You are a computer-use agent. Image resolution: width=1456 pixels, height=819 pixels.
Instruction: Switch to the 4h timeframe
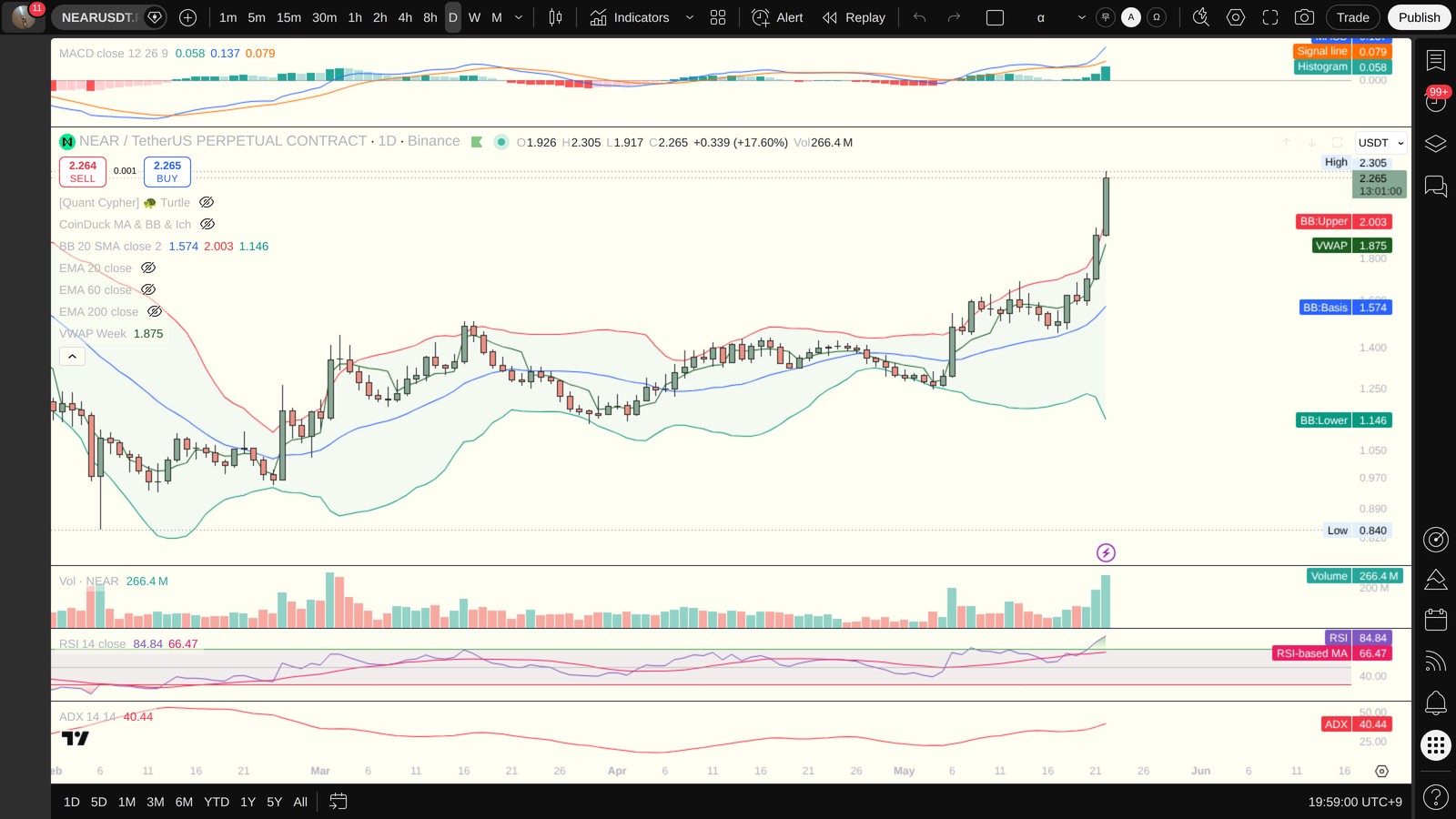[x=405, y=17]
